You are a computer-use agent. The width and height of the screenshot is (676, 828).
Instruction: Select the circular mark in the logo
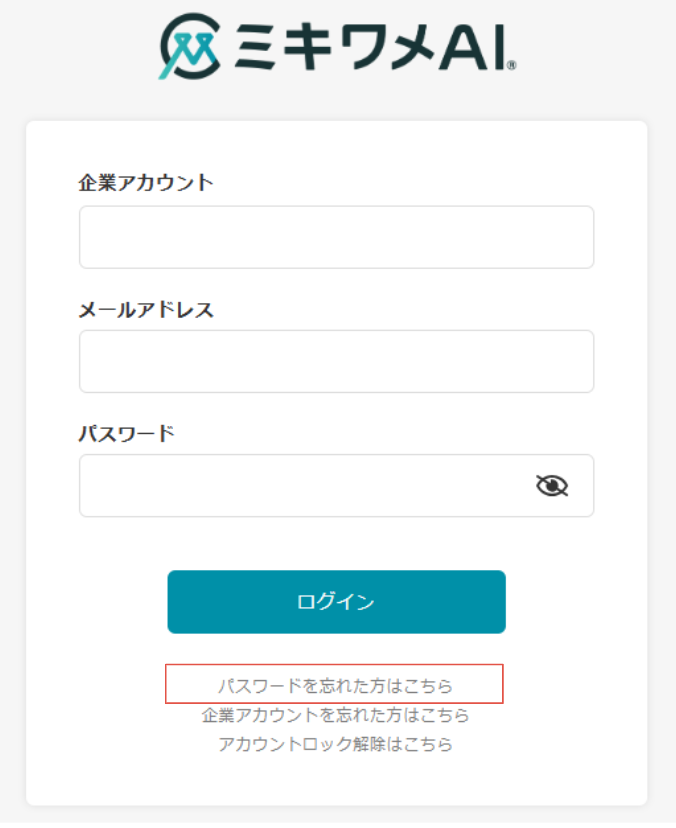click(x=190, y=45)
